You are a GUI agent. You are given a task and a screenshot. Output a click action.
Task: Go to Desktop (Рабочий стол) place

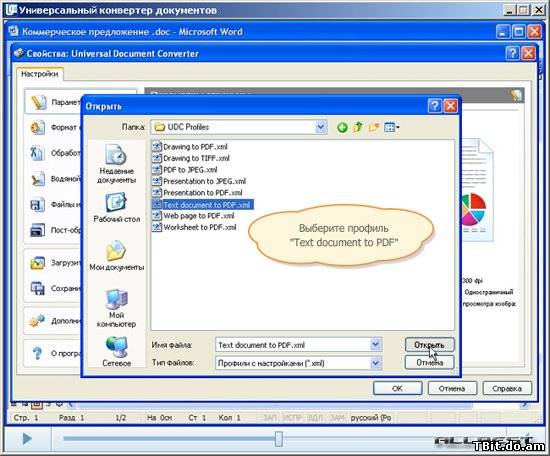tap(116, 208)
